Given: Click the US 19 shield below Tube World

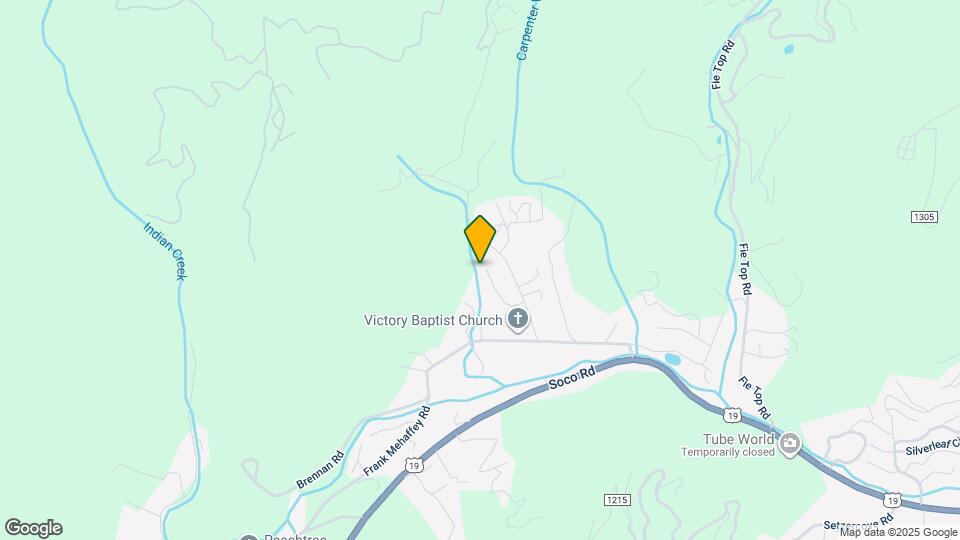Looking at the screenshot, I should [x=892, y=500].
